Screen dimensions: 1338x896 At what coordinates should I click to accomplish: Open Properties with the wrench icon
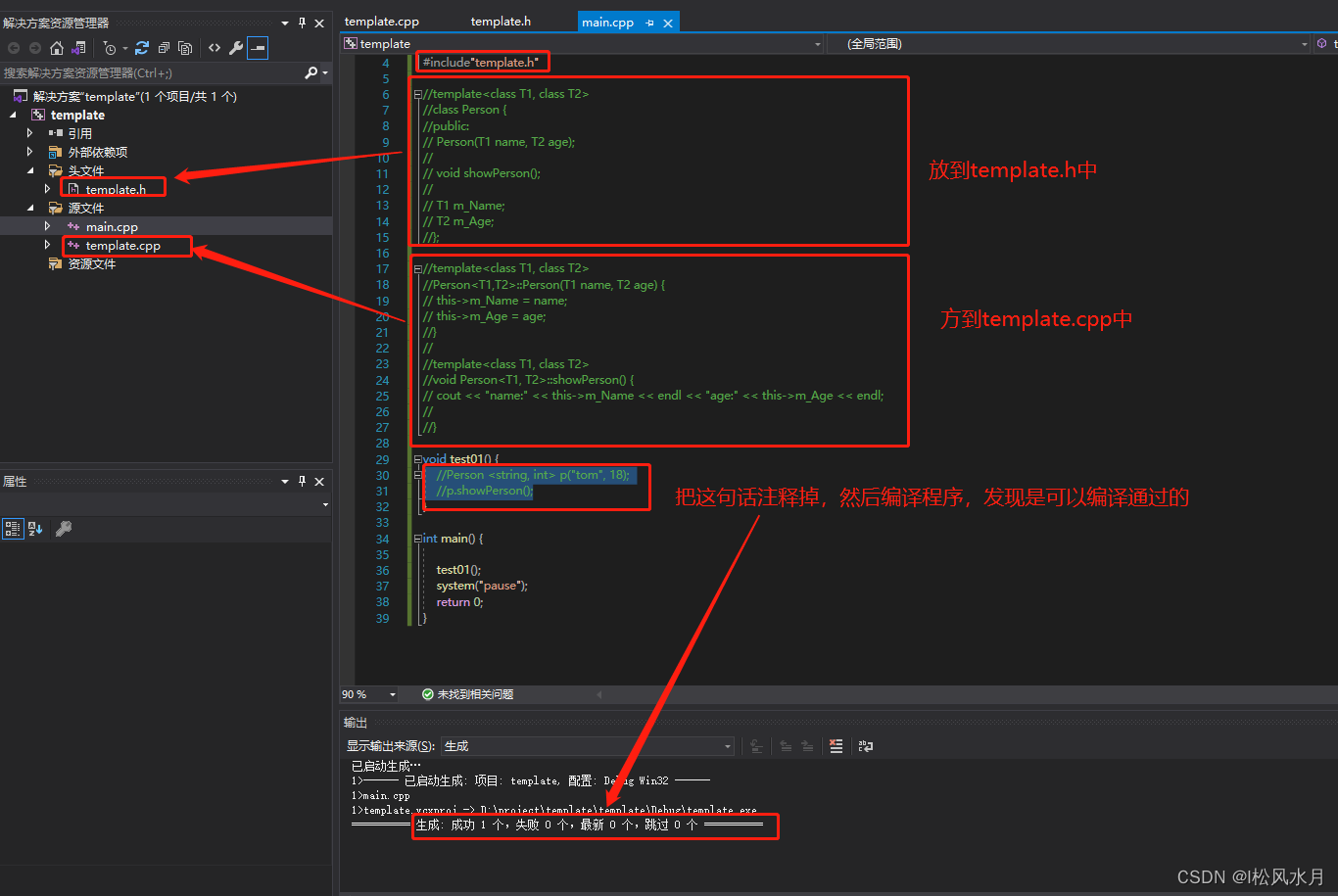coord(236,48)
